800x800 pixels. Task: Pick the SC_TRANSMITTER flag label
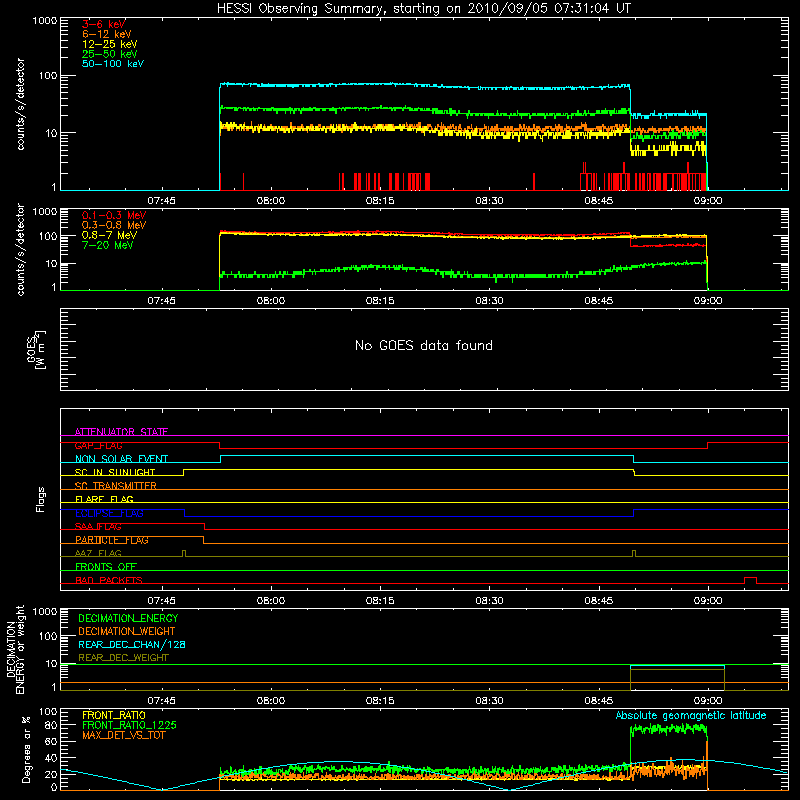coord(116,486)
